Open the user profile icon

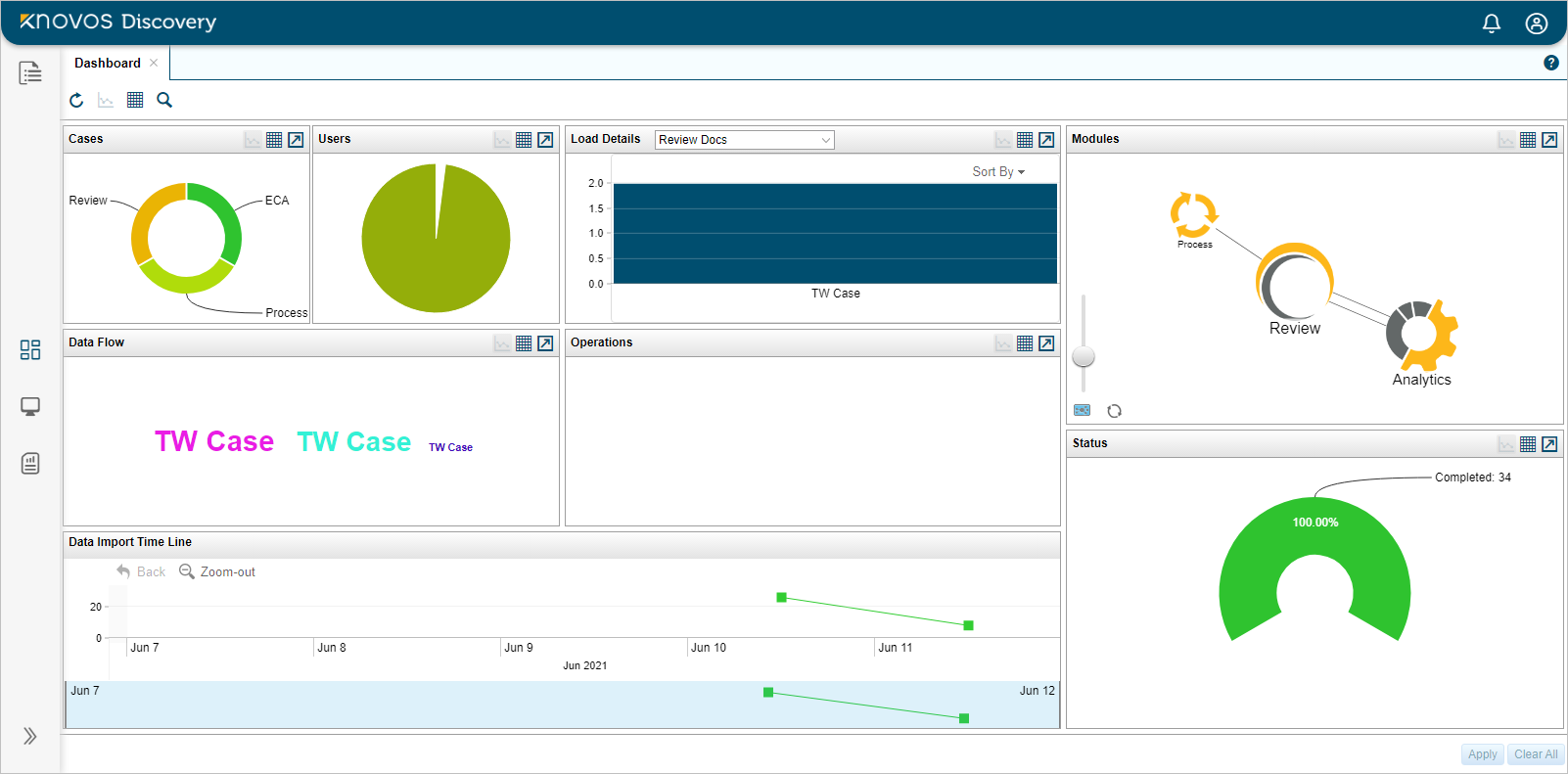[x=1536, y=23]
